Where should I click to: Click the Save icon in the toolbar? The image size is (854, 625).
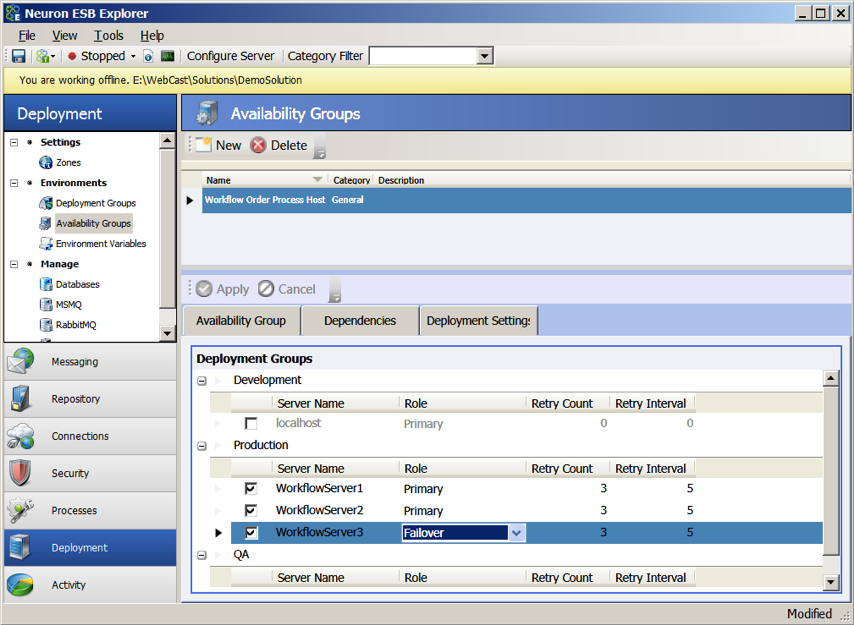coord(19,56)
